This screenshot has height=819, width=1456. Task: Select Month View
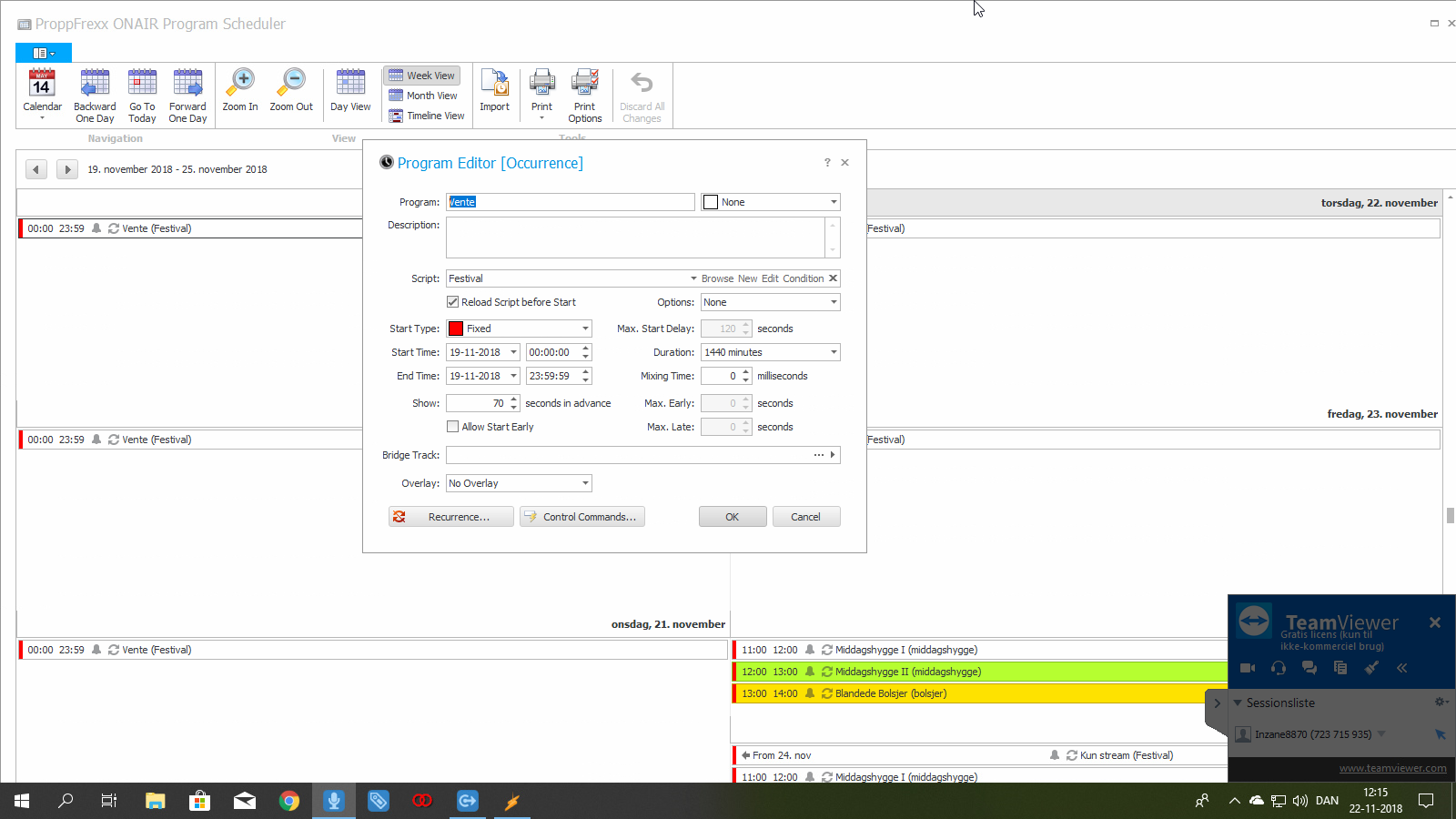click(423, 96)
